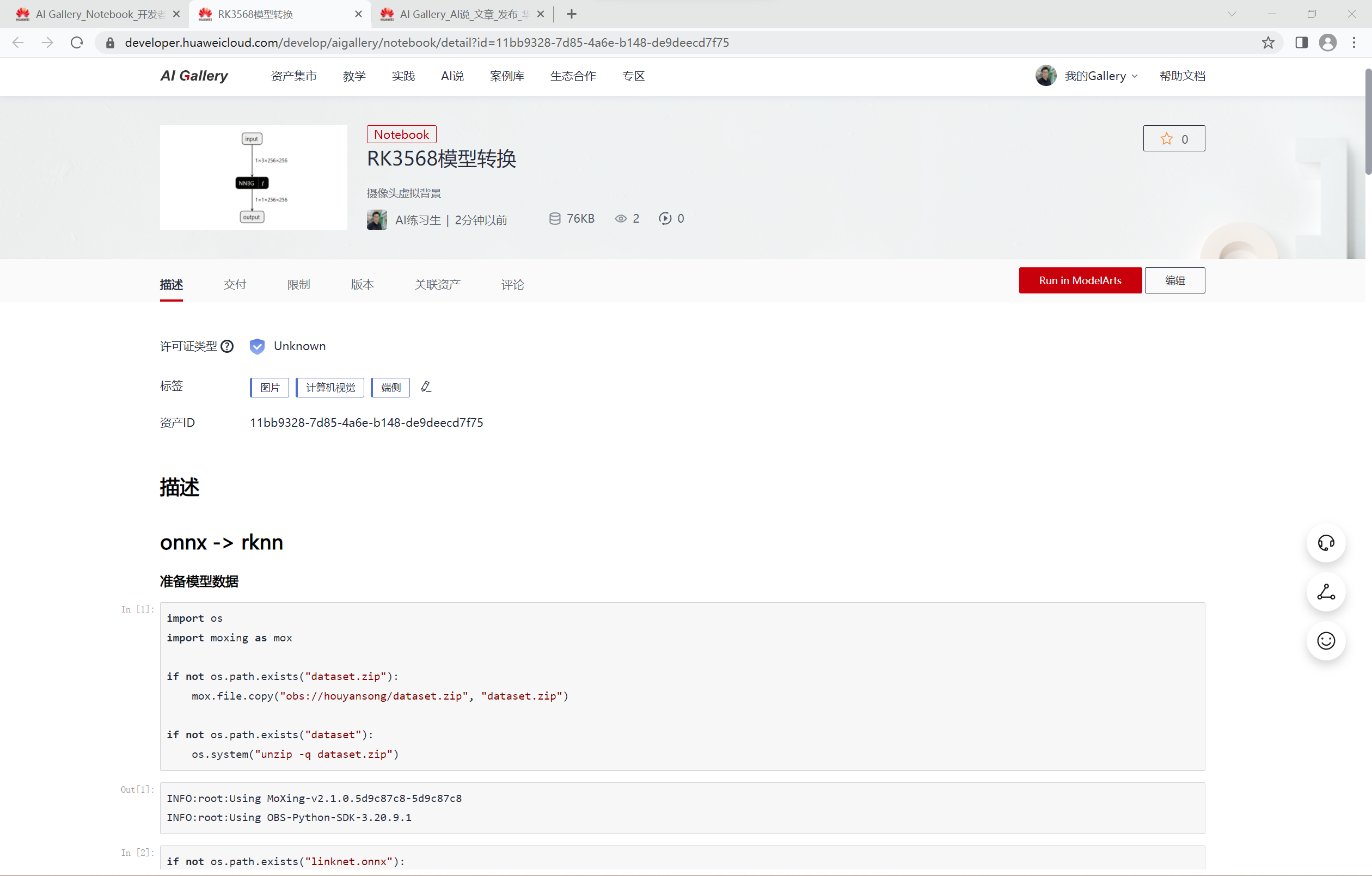Image resolution: width=1372 pixels, height=876 pixels.
Task: Bookmark this page with the star icon
Action: coord(1267,43)
